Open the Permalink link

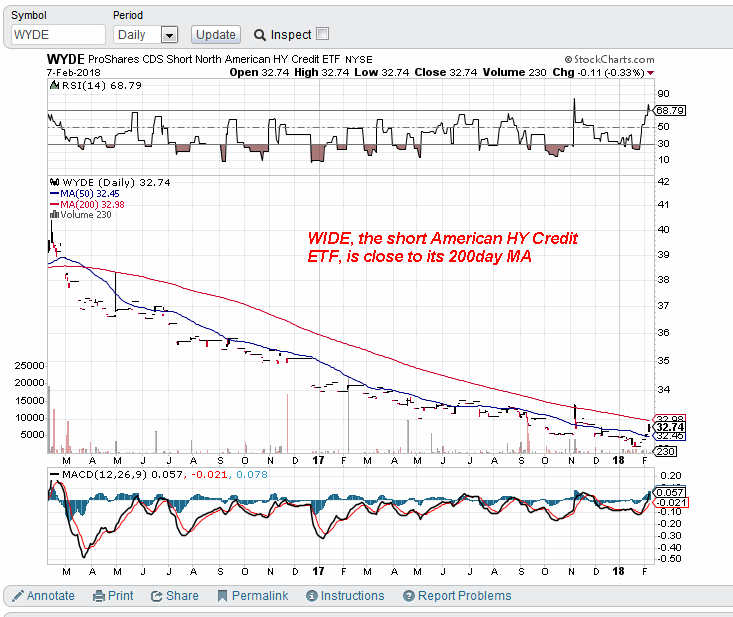pos(260,595)
